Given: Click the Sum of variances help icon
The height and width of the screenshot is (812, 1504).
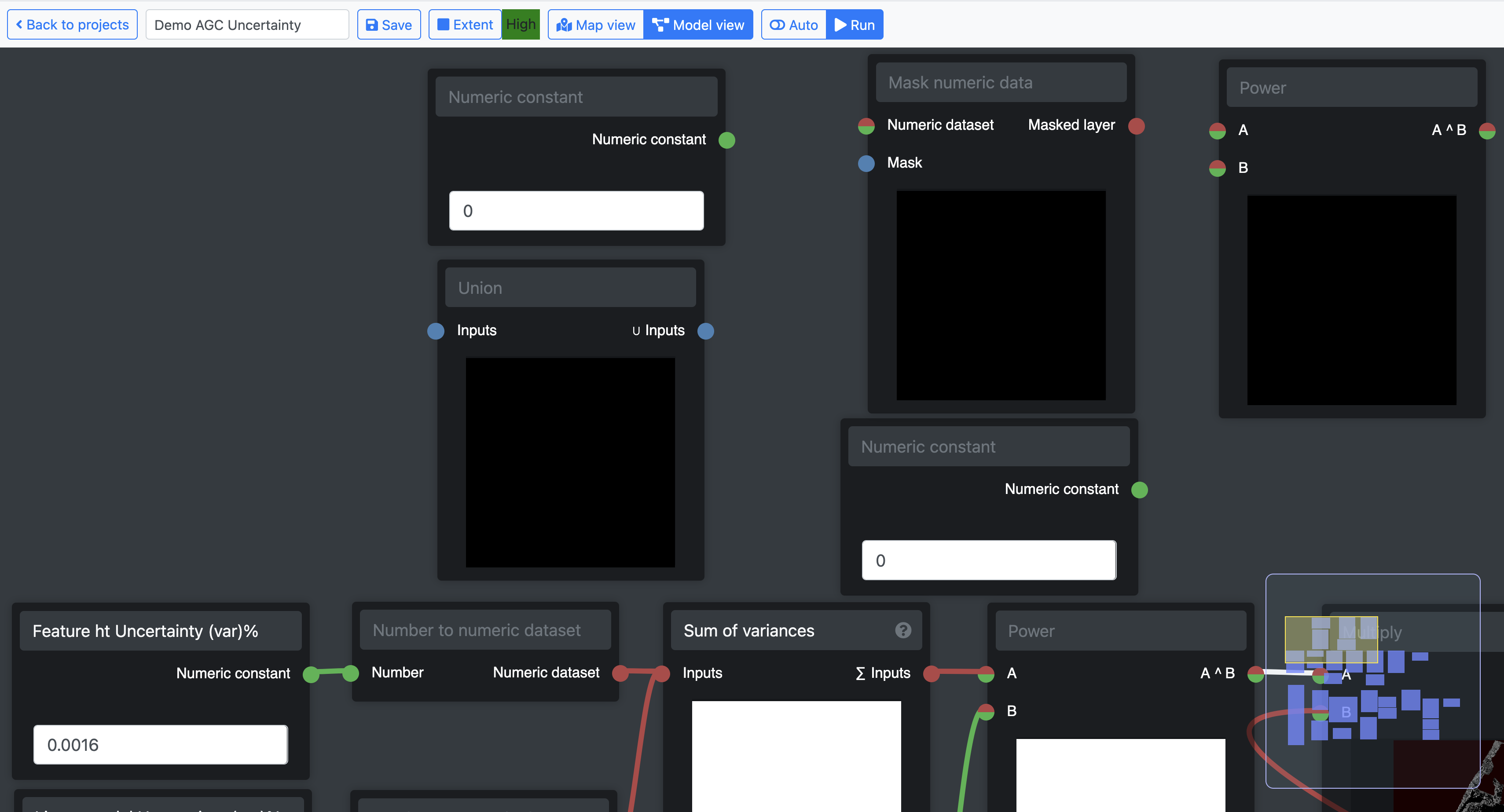Looking at the screenshot, I should [902, 630].
